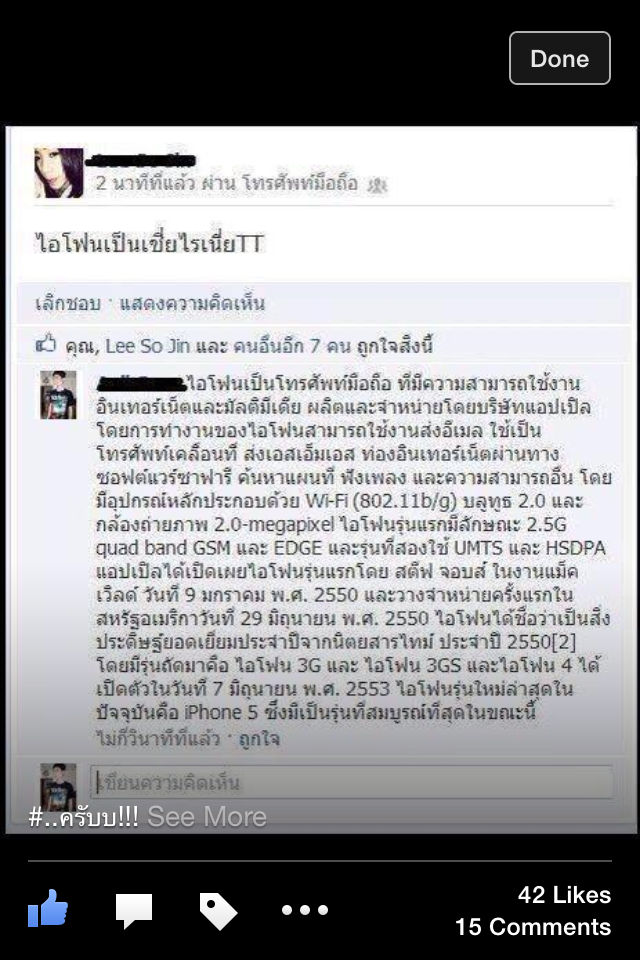
Task: Tap the commenter's avatar beside the long comment
Action: [58, 395]
